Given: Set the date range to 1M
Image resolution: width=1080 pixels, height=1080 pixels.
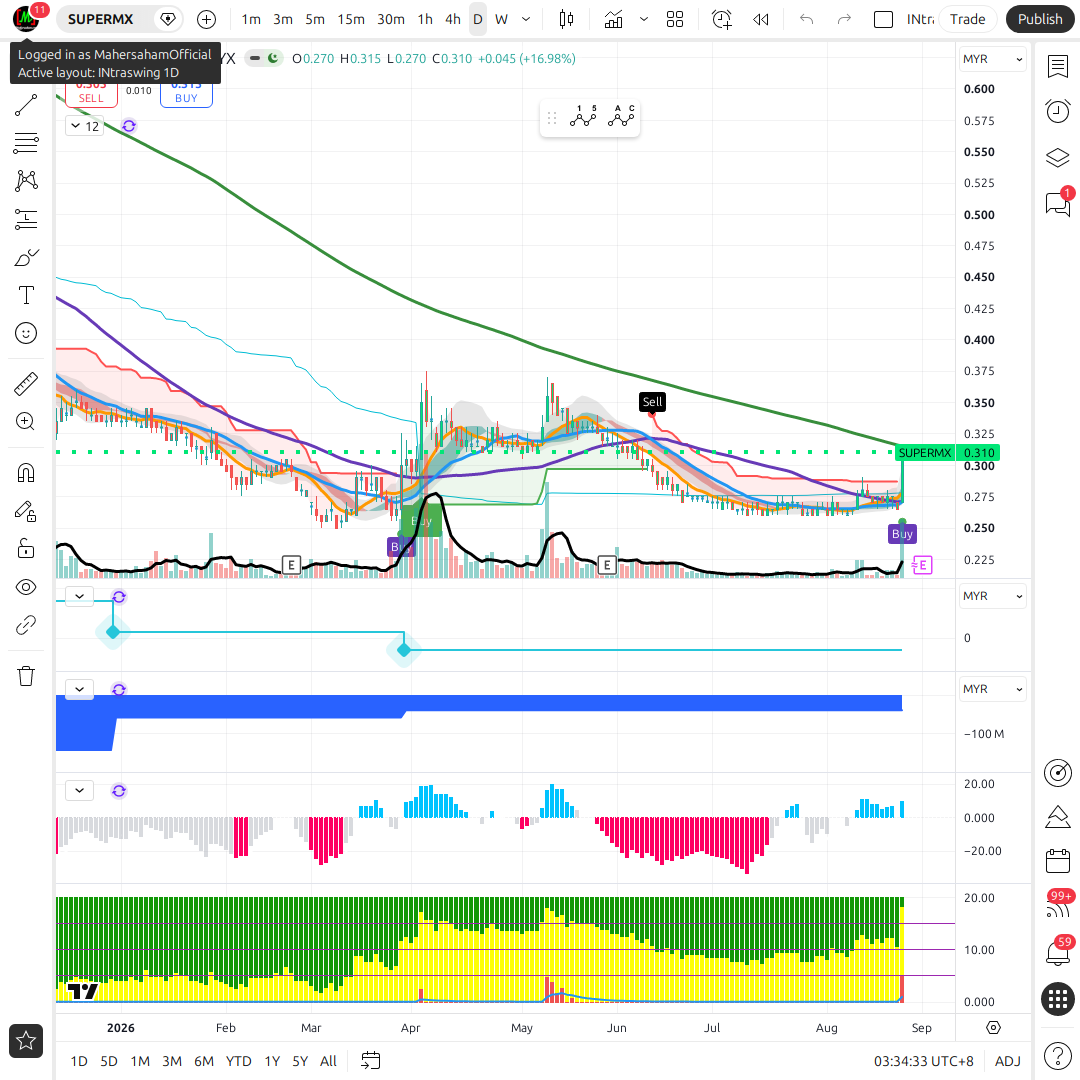Looking at the screenshot, I should (x=141, y=1061).
